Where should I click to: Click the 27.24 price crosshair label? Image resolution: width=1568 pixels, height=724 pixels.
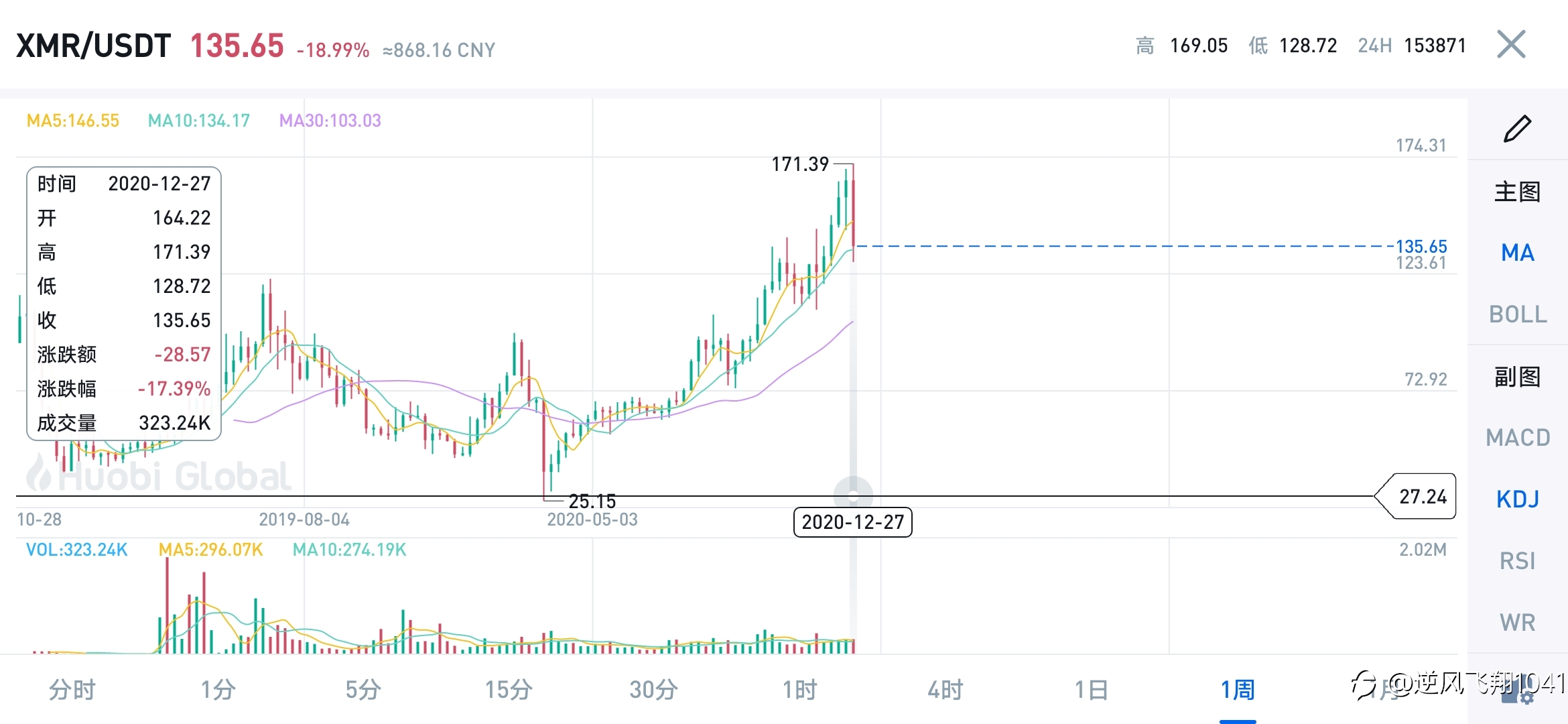click(1415, 496)
